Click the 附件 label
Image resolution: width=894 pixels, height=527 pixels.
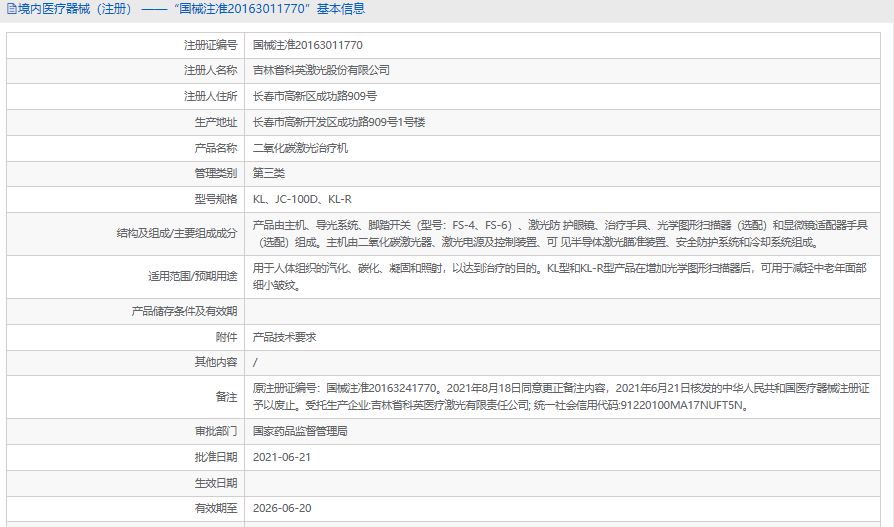click(x=226, y=337)
